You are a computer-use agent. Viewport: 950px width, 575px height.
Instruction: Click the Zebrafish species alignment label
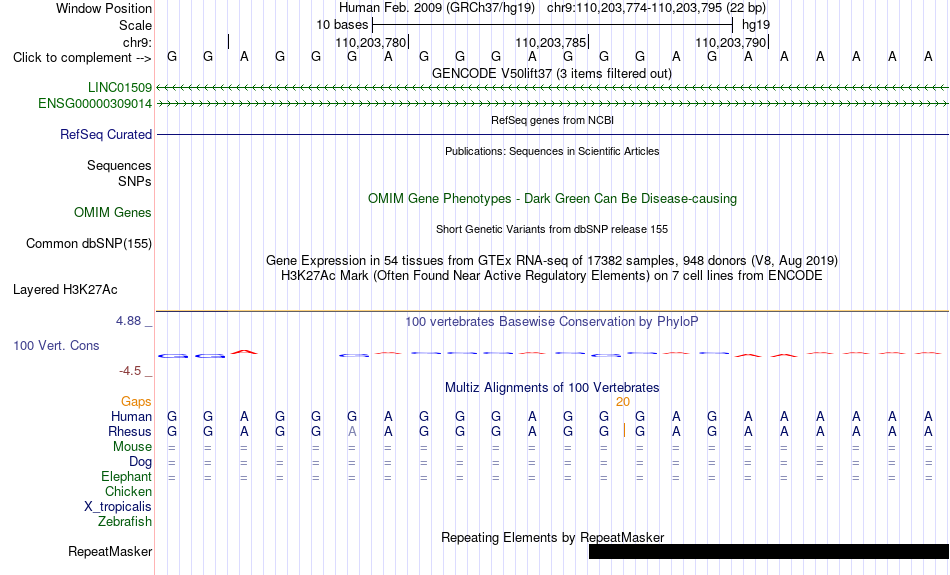[125, 522]
